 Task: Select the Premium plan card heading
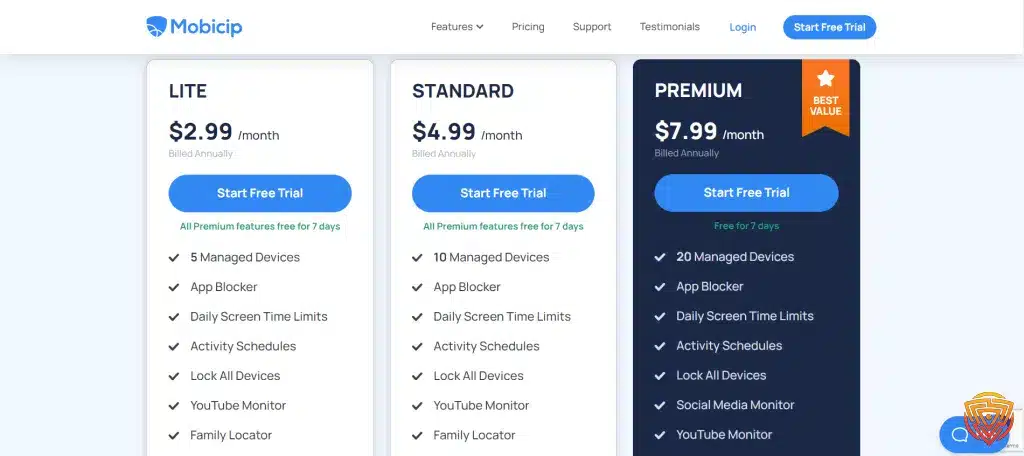coord(698,90)
